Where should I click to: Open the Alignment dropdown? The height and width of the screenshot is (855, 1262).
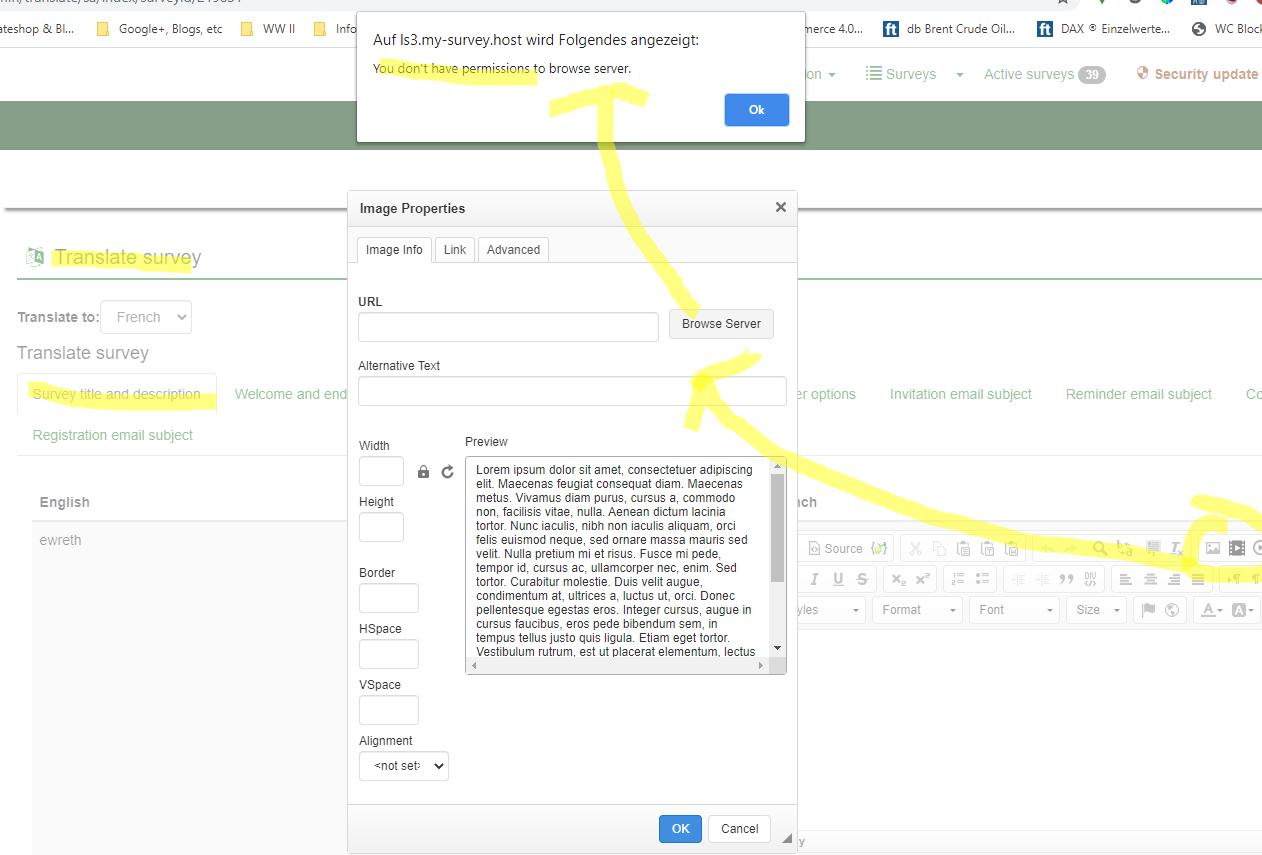404,766
